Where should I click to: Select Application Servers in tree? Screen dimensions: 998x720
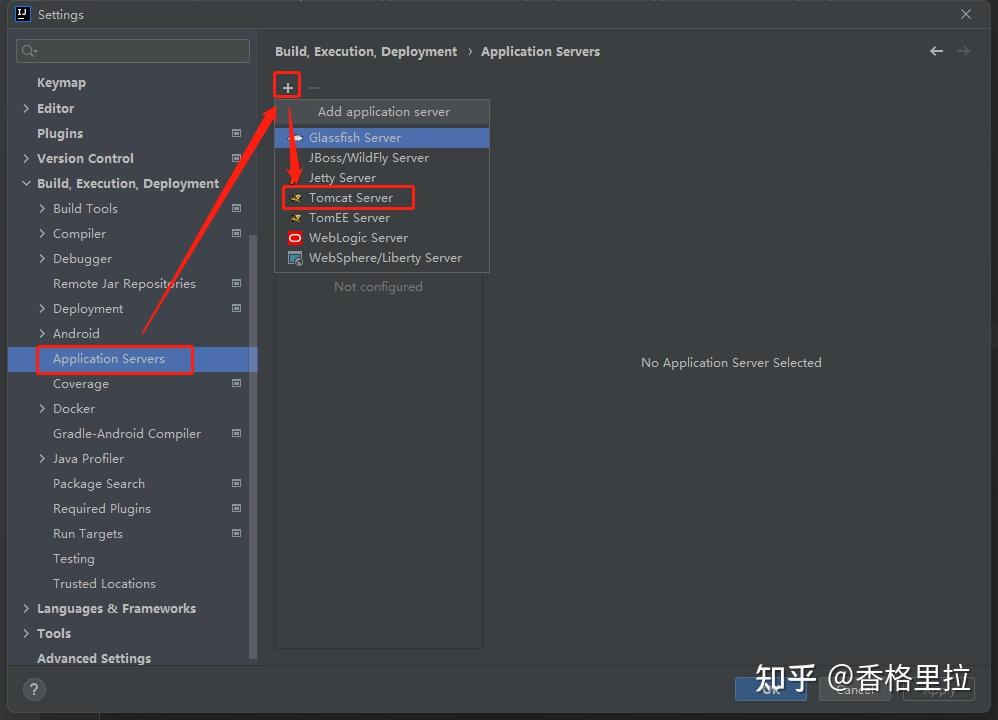pyautogui.click(x=132, y=358)
